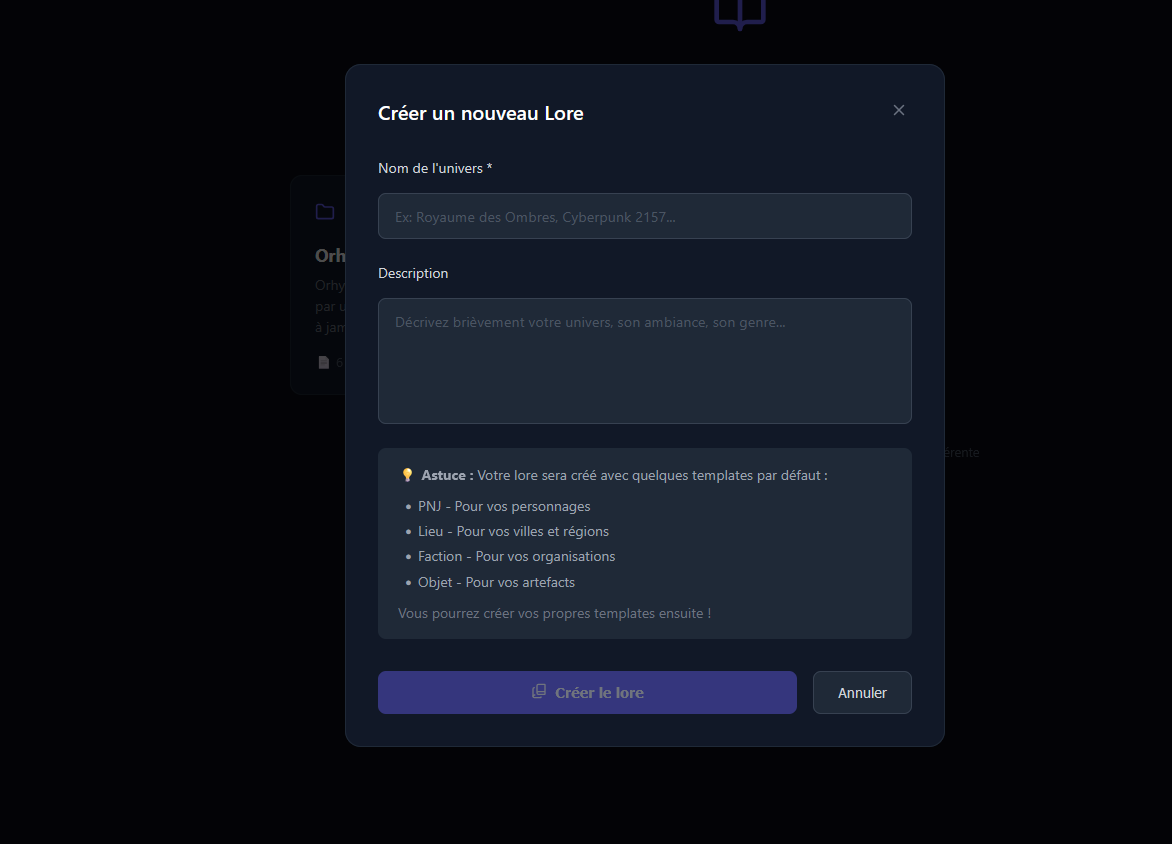Screen dimensions: 1172x844
Task: Click the PNJ - Pour vos personnages item
Action: pyautogui.click(x=504, y=506)
